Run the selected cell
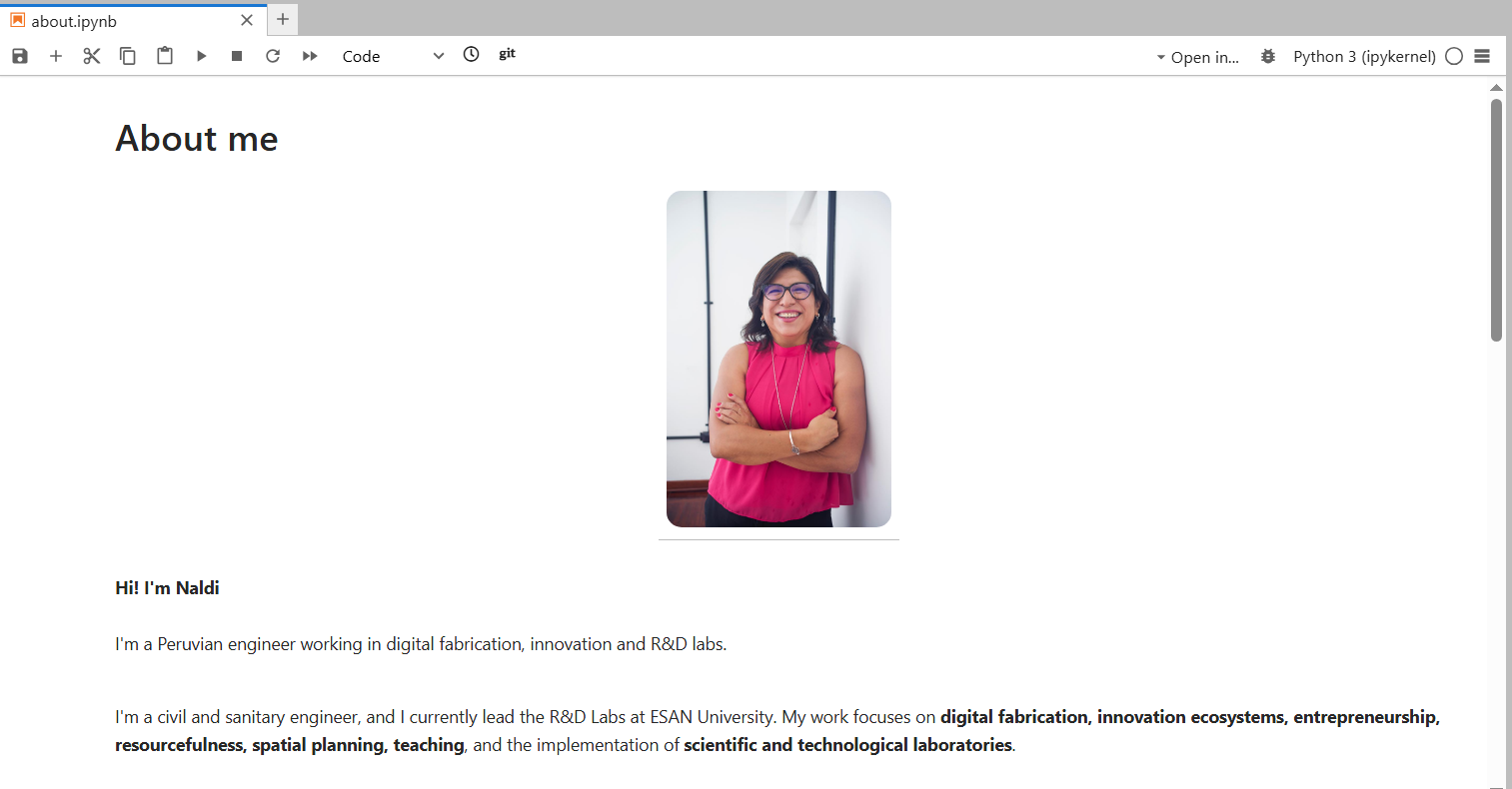1512x789 pixels. click(201, 56)
